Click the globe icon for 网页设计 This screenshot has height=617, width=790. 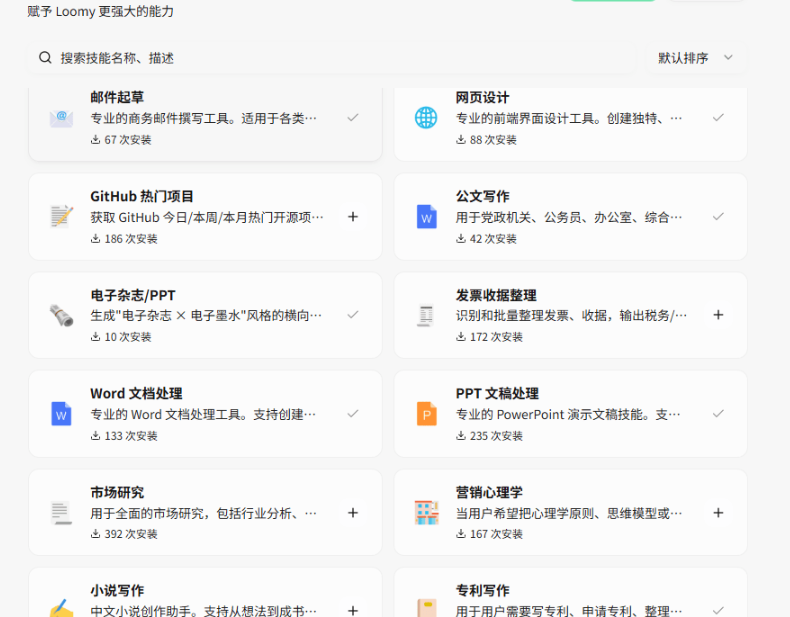(426, 118)
